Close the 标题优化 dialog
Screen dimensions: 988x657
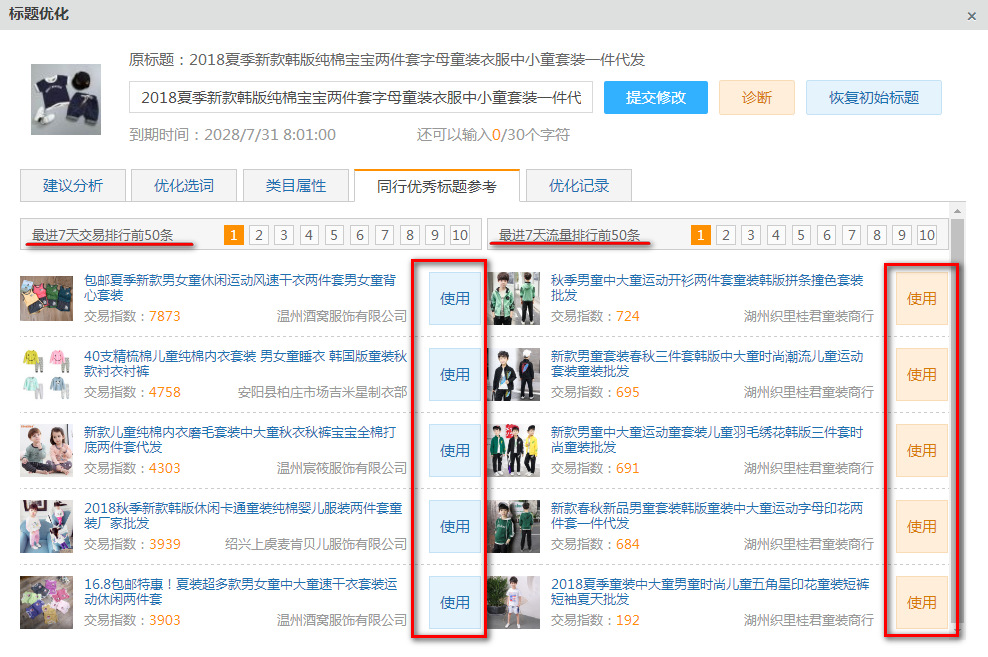971,16
